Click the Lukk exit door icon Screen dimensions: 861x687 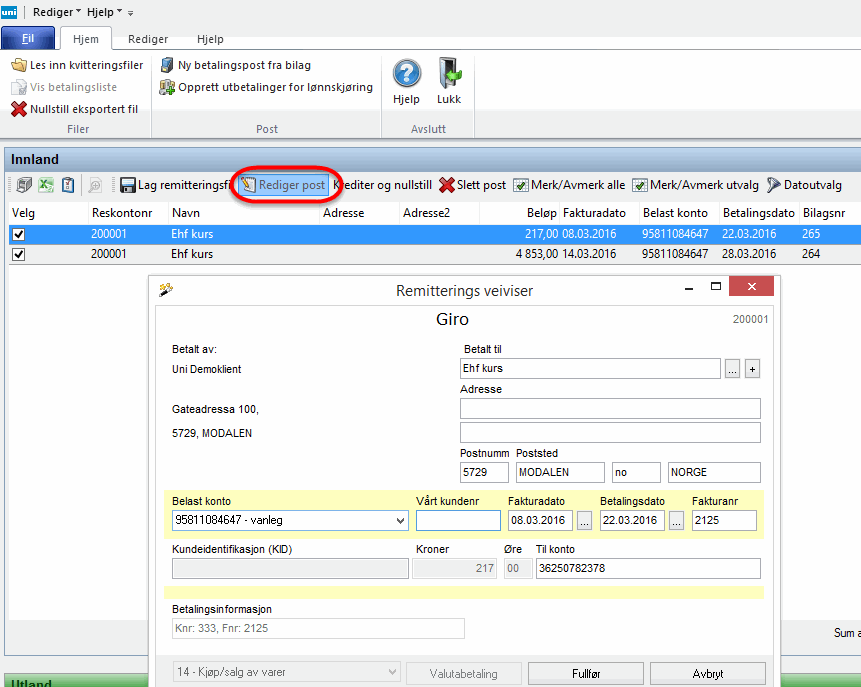449,80
